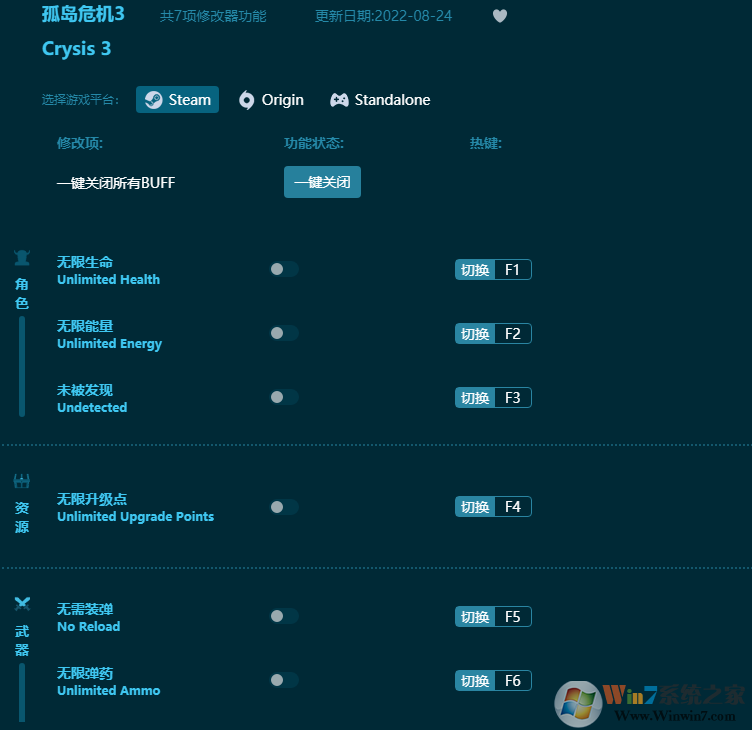This screenshot has height=730, width=752.
Task: Click the Steam logo icon
Action: (x=153, y=100)
